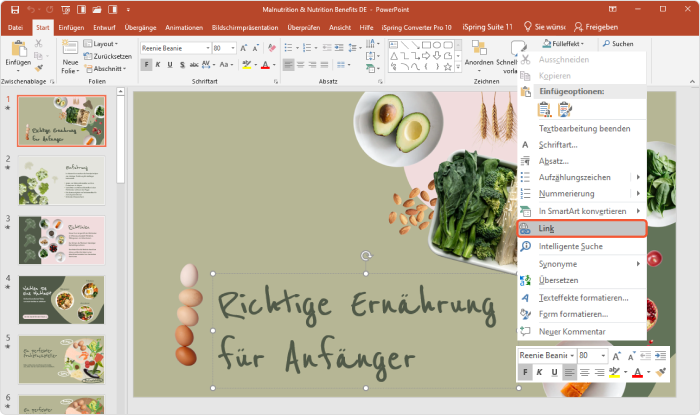Open the Entwurf tab
Viewport: 700px width, 415px height.
tap(104, 28)
